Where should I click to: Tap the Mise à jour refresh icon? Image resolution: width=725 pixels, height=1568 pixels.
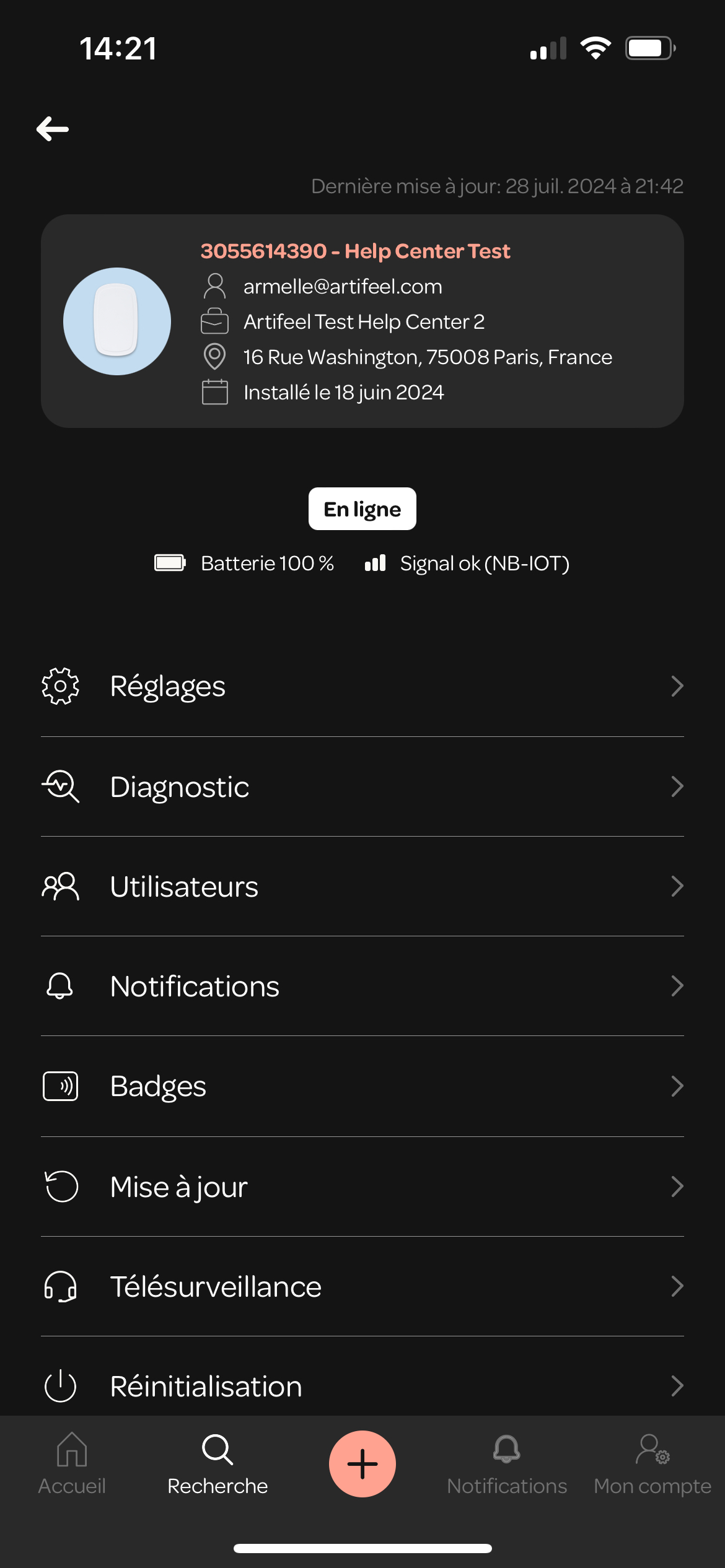[61, 1187]
